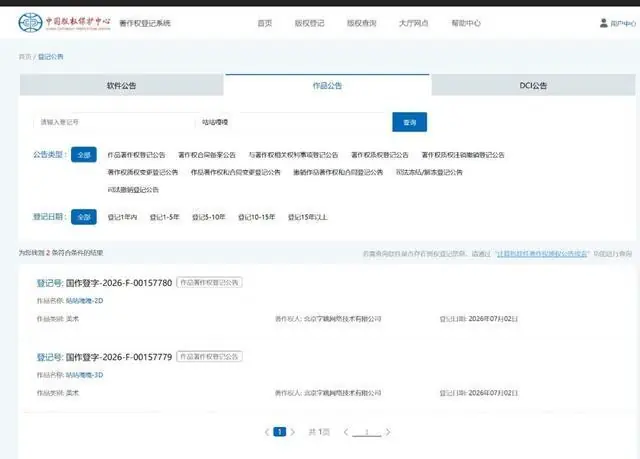Click the right arrow after the page jump field
640x459 pixels.
(x=388, y=432)
